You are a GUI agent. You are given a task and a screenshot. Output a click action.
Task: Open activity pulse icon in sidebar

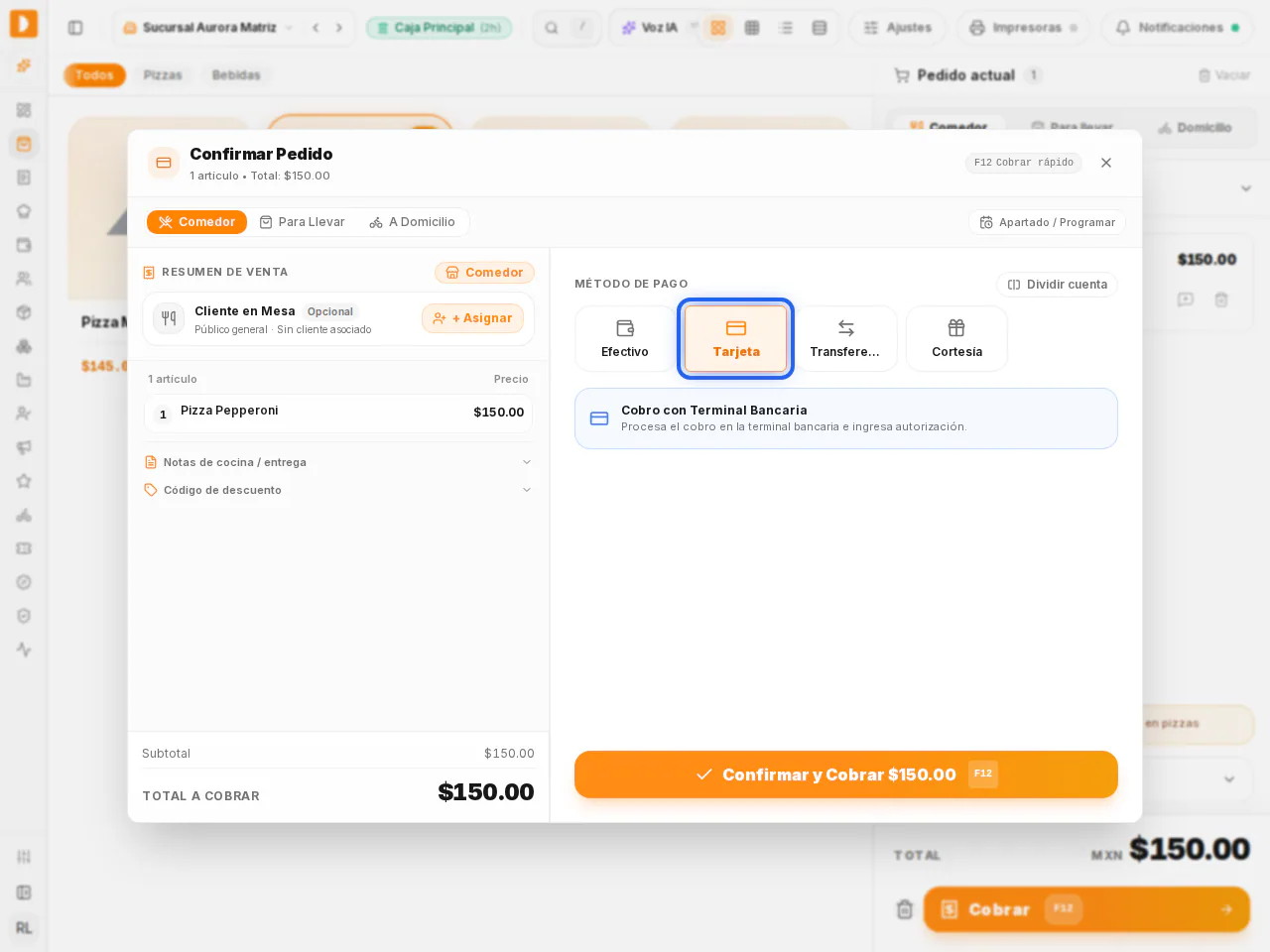pos(24,650)
